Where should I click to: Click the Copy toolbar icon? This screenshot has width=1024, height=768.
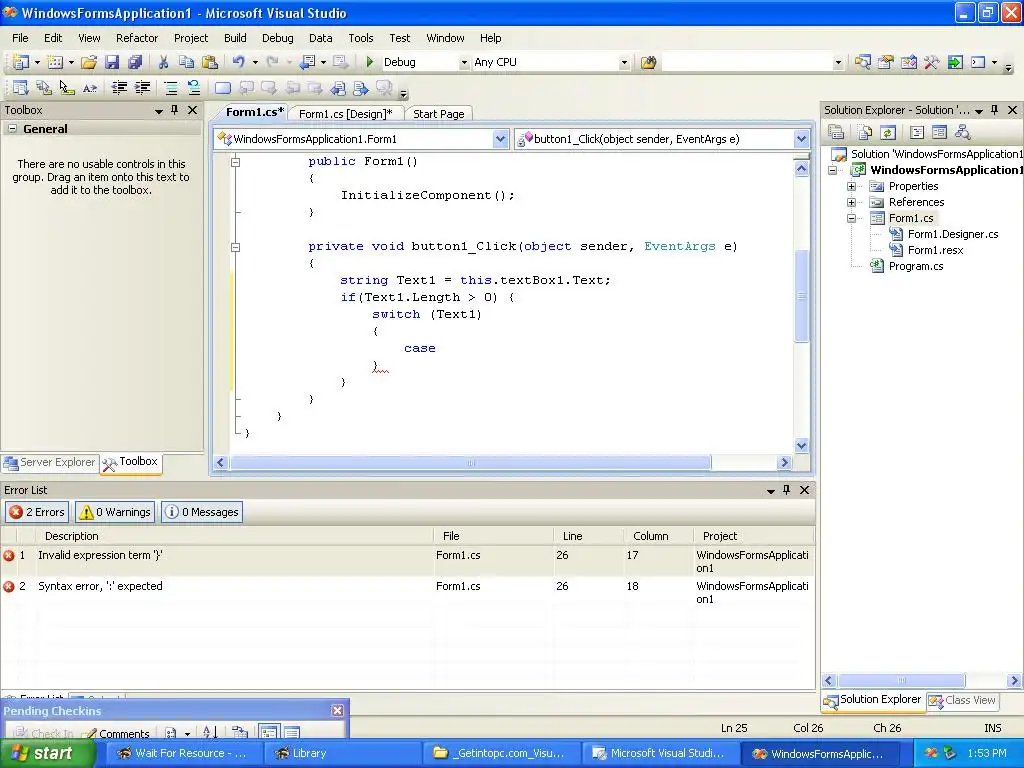(186, 62)
